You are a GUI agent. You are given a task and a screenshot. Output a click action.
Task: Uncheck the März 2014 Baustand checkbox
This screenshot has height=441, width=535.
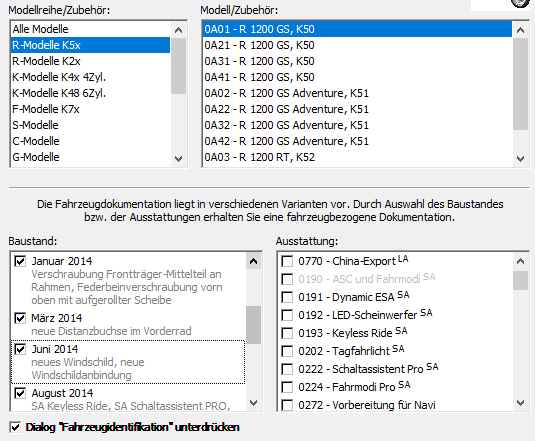coord(20,318)
